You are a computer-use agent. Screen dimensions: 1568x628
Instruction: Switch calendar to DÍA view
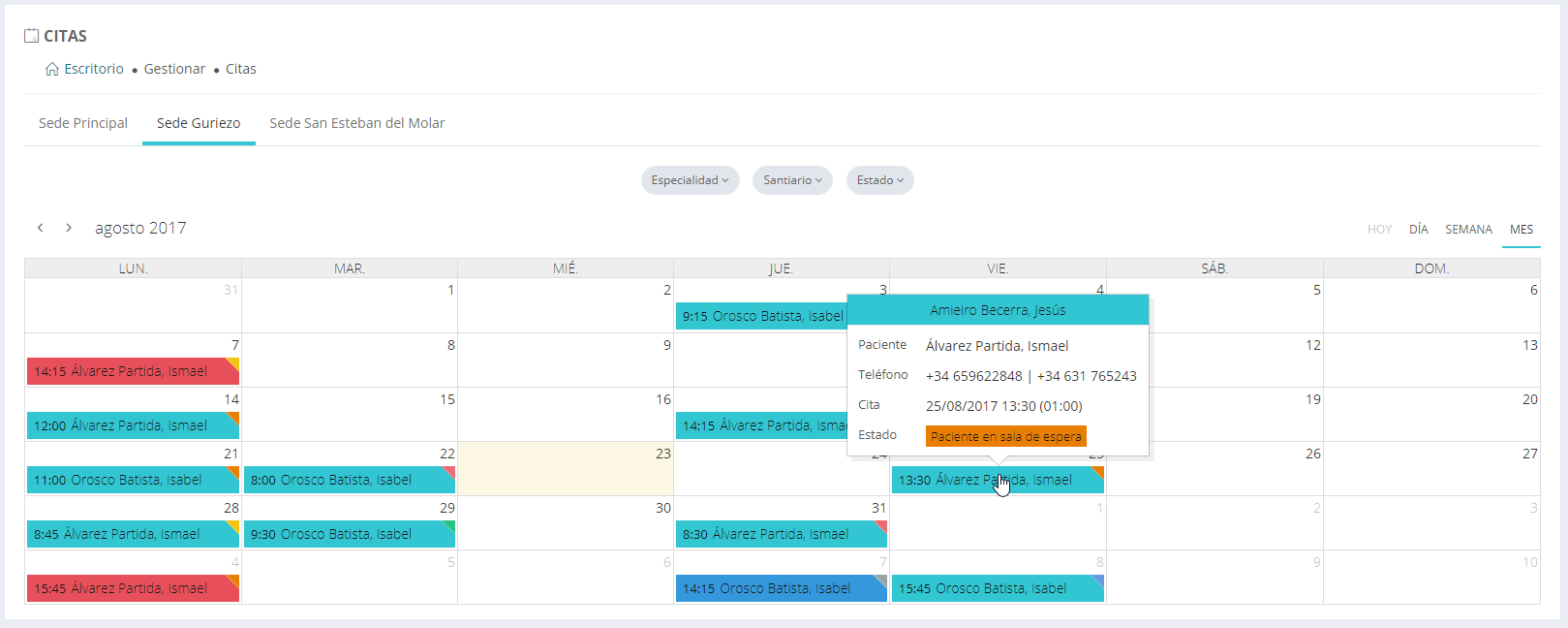(1418, 230)
